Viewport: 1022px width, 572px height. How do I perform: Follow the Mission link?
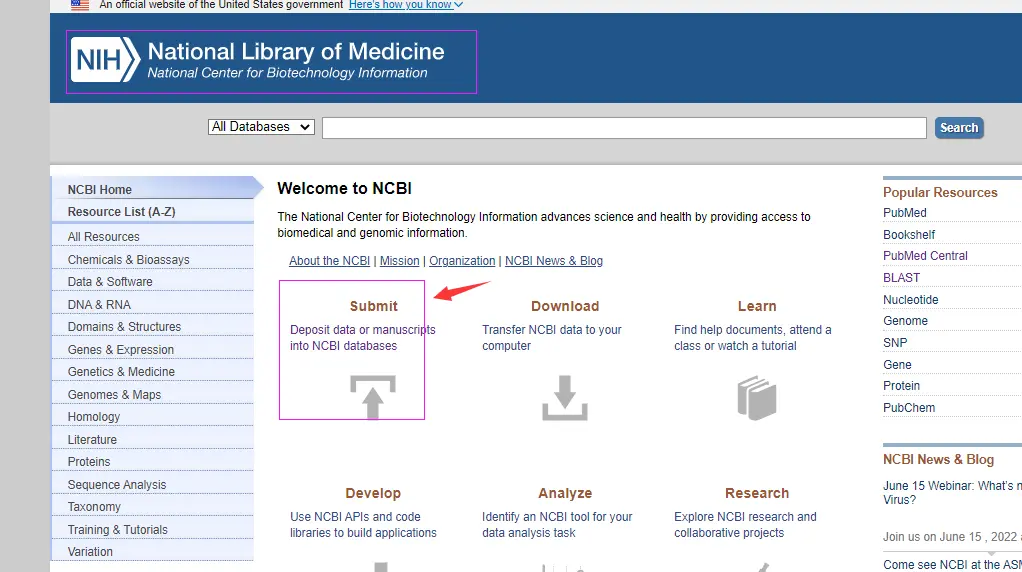click(400, 261)
